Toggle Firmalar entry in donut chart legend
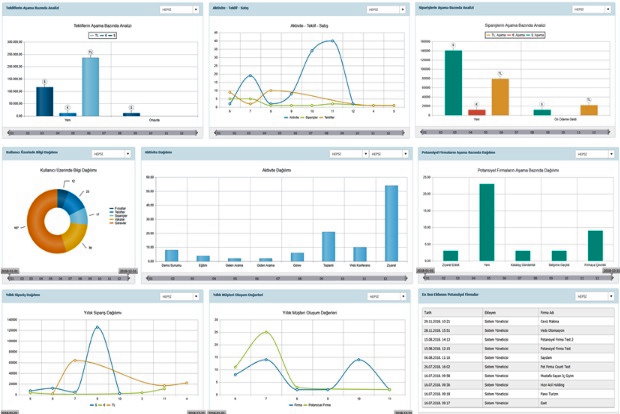620x414 pixels. [112, 208]
